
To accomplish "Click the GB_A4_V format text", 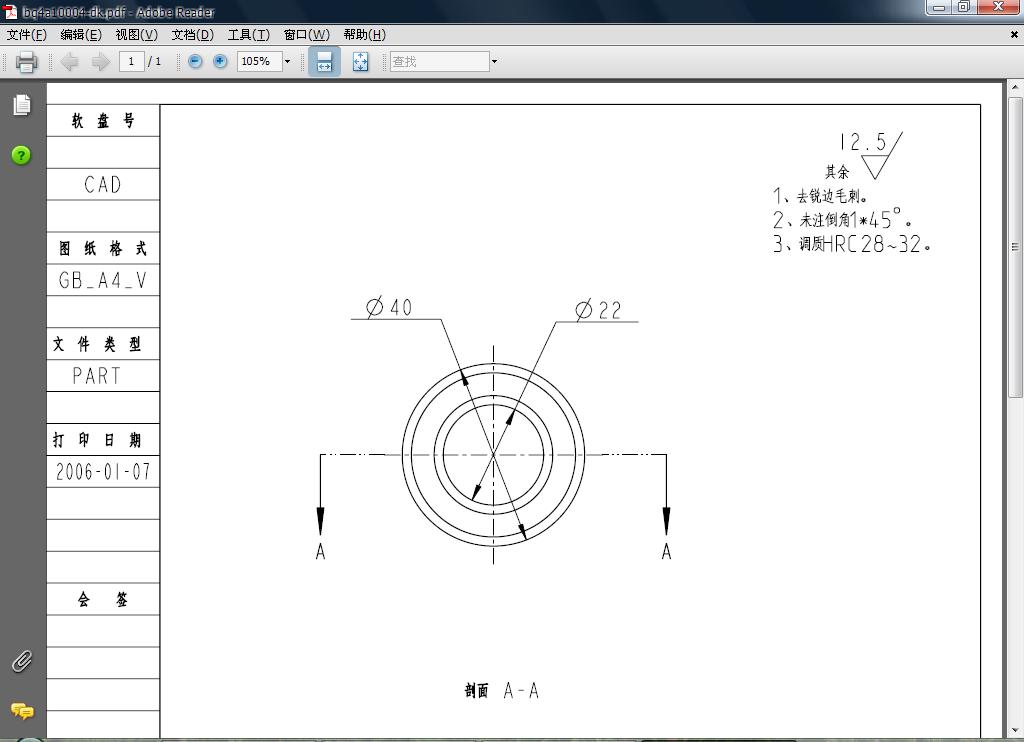I will click(x=103, y=280).
